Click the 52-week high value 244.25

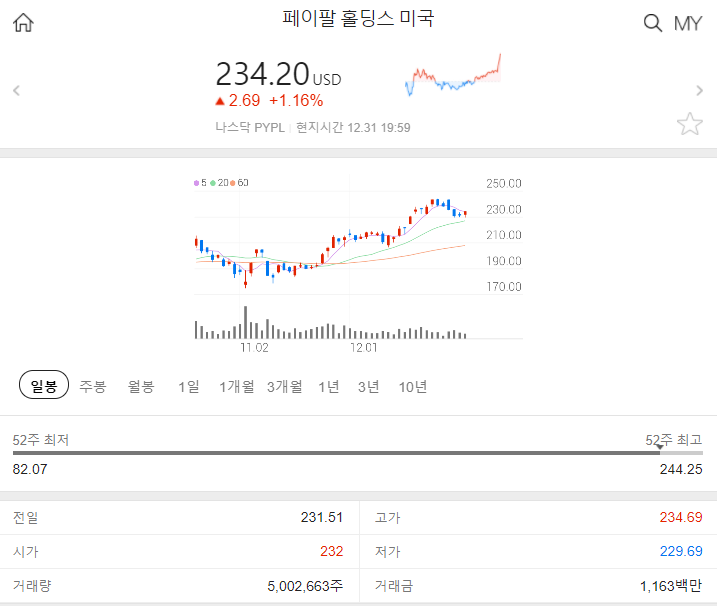click(681, 469)
